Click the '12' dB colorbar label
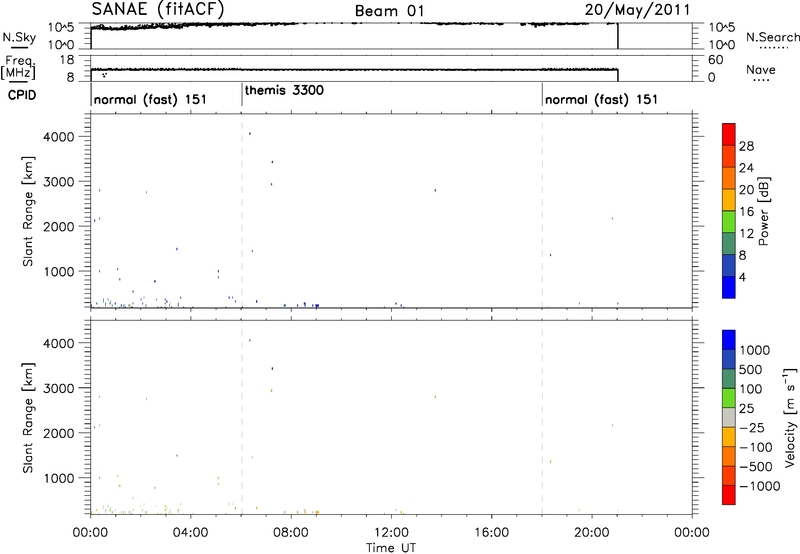The width and height of the screenshot is (800, 554). pyautogui.click(x=746, y=234)
